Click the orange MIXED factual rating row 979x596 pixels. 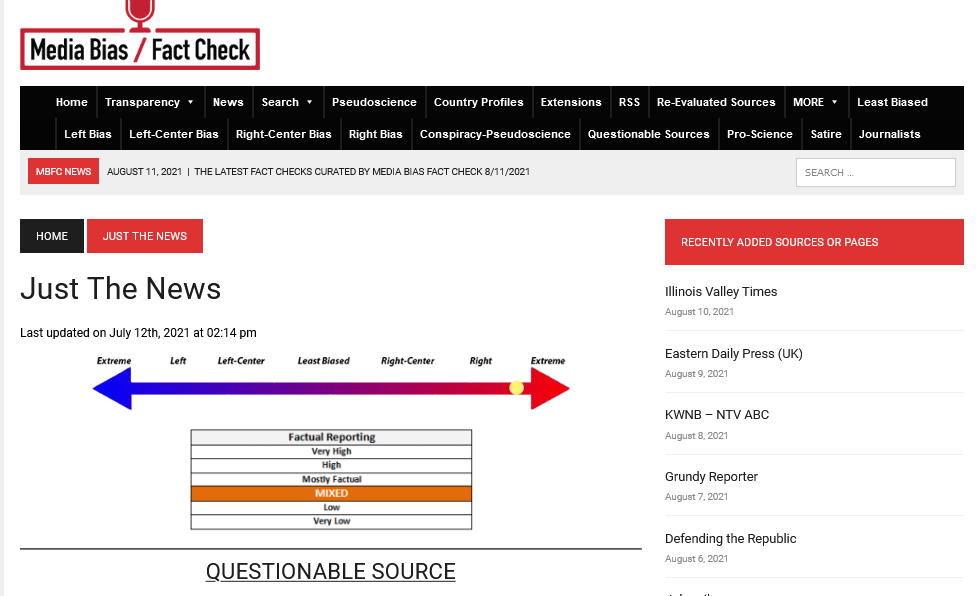click(332, 494)
